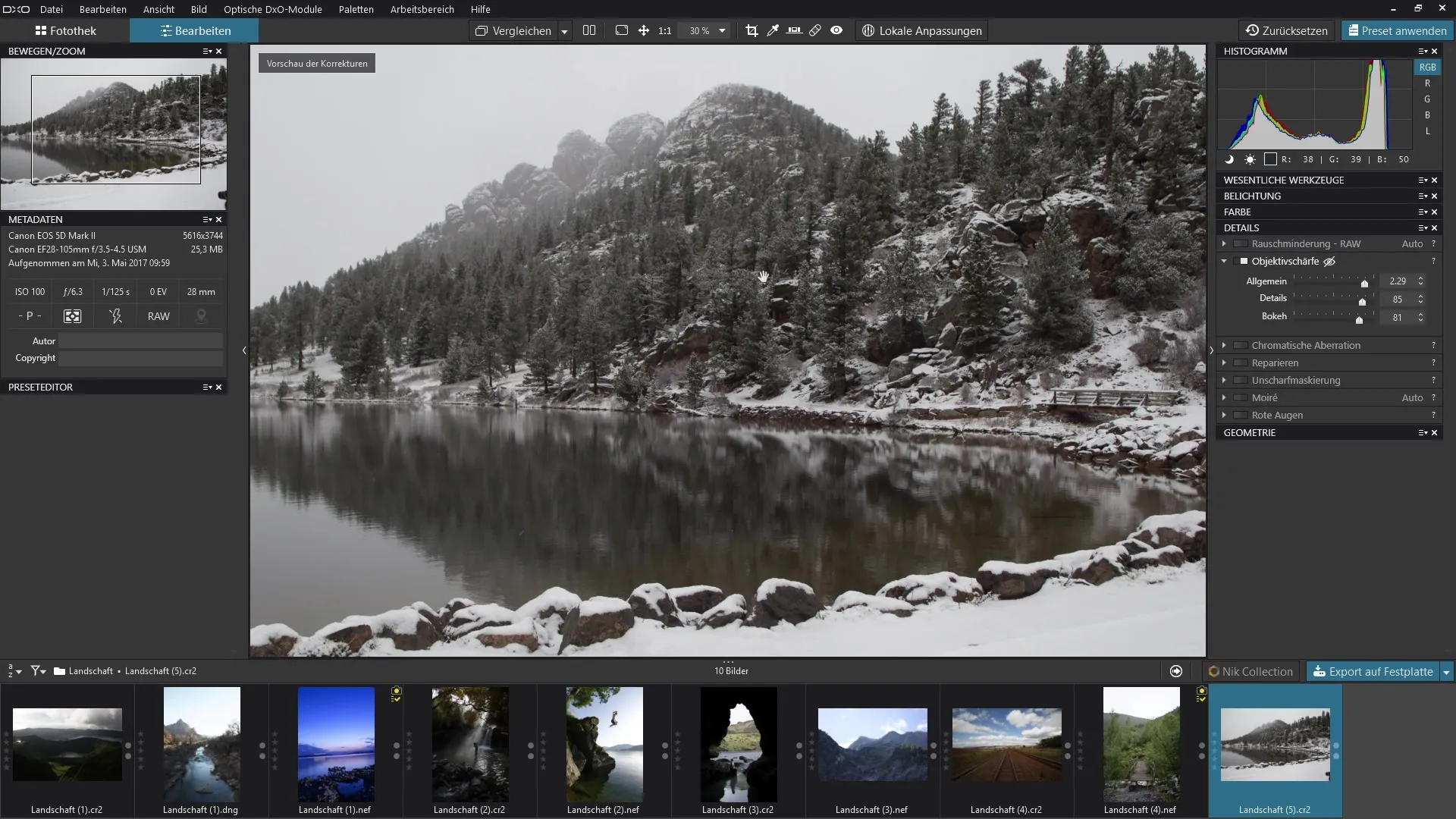Select the L luminance histogram channel
The image size is (1456, 819).
(1427, 131)
